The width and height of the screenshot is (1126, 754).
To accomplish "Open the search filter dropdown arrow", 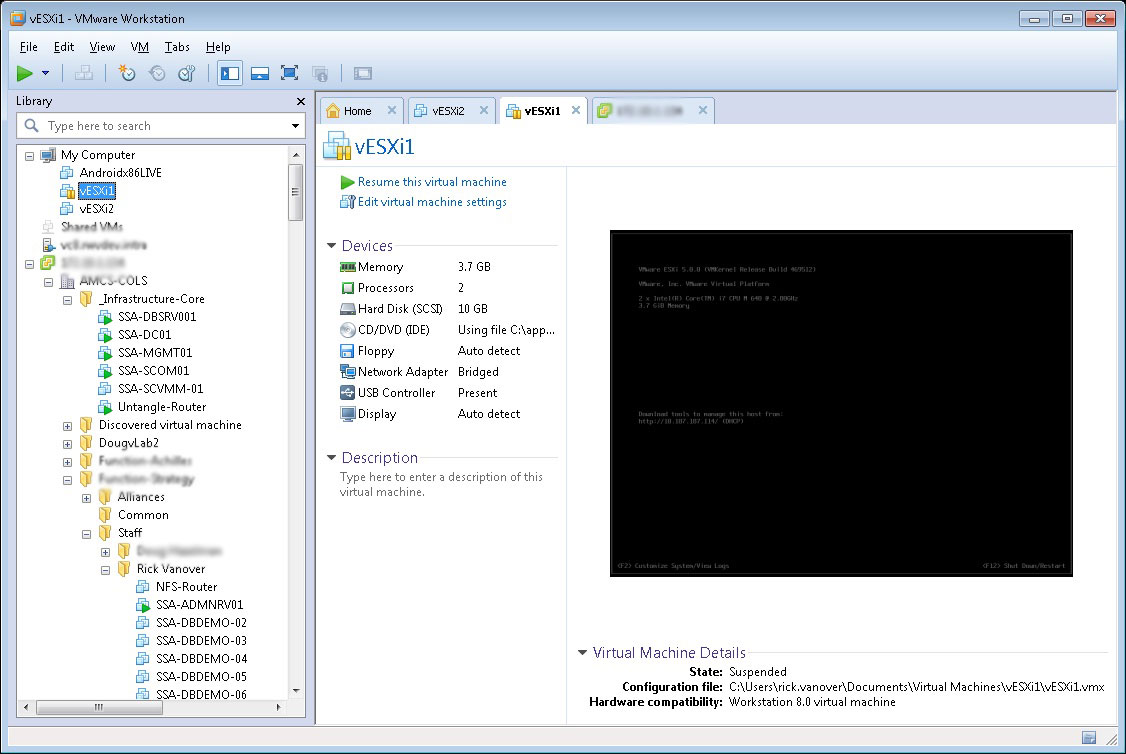I will [295, 126].
